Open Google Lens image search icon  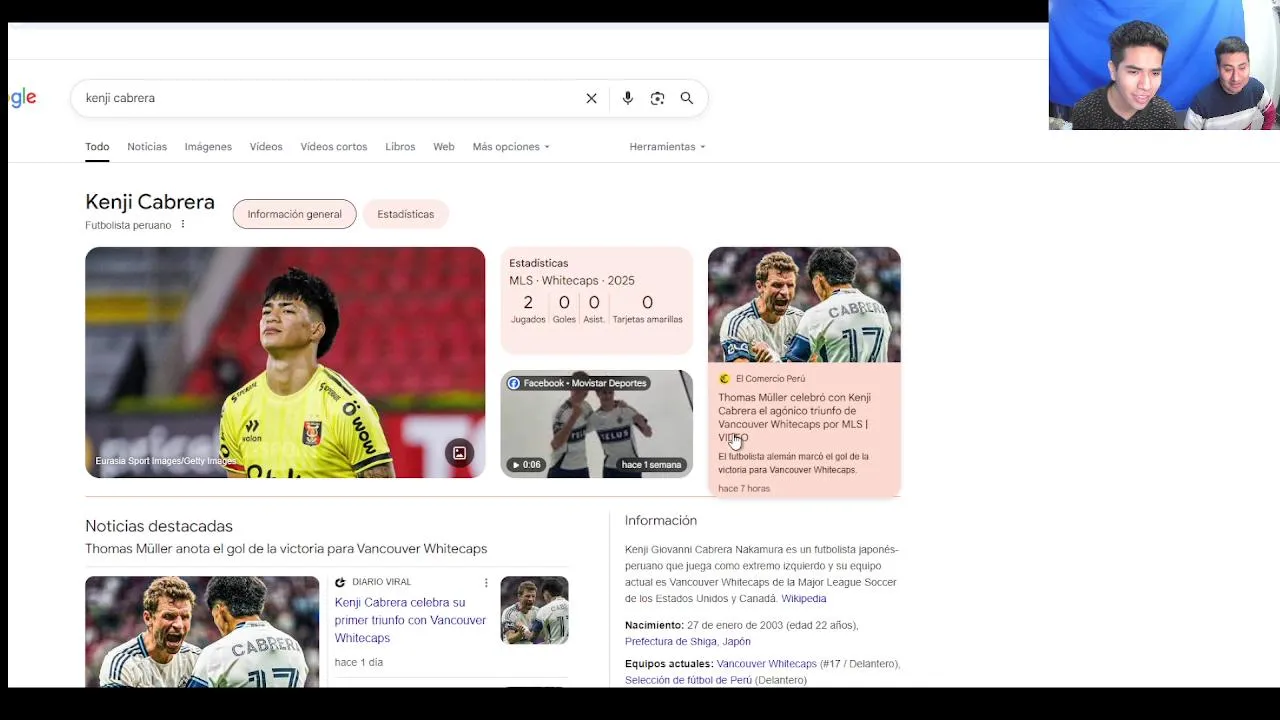657,98
